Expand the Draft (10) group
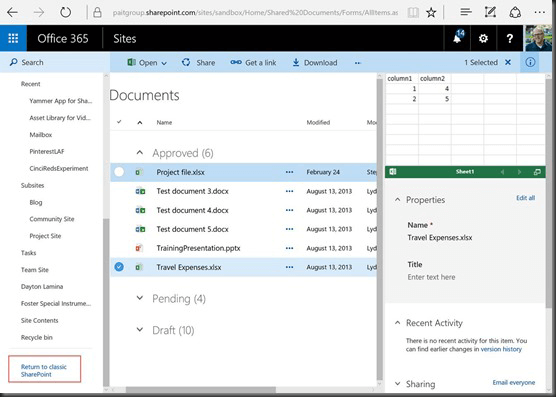Viewport: 556px width, 397px height. tap(140, 330)
